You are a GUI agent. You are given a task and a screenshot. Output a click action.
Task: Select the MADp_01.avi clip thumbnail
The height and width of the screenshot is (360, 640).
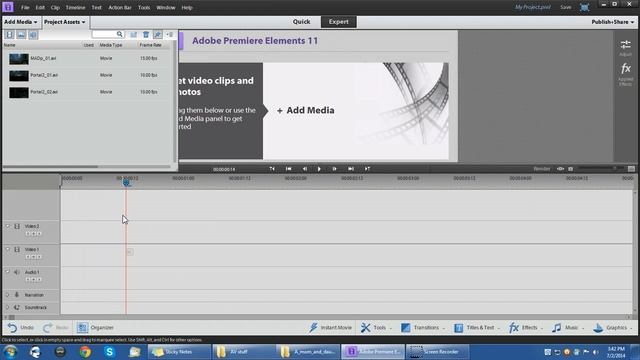(x=19, y=59)
